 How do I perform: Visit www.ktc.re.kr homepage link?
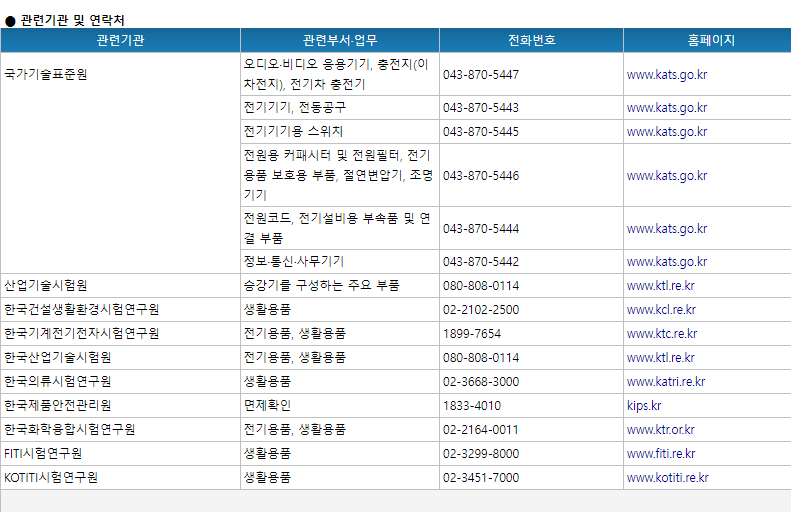662,333
